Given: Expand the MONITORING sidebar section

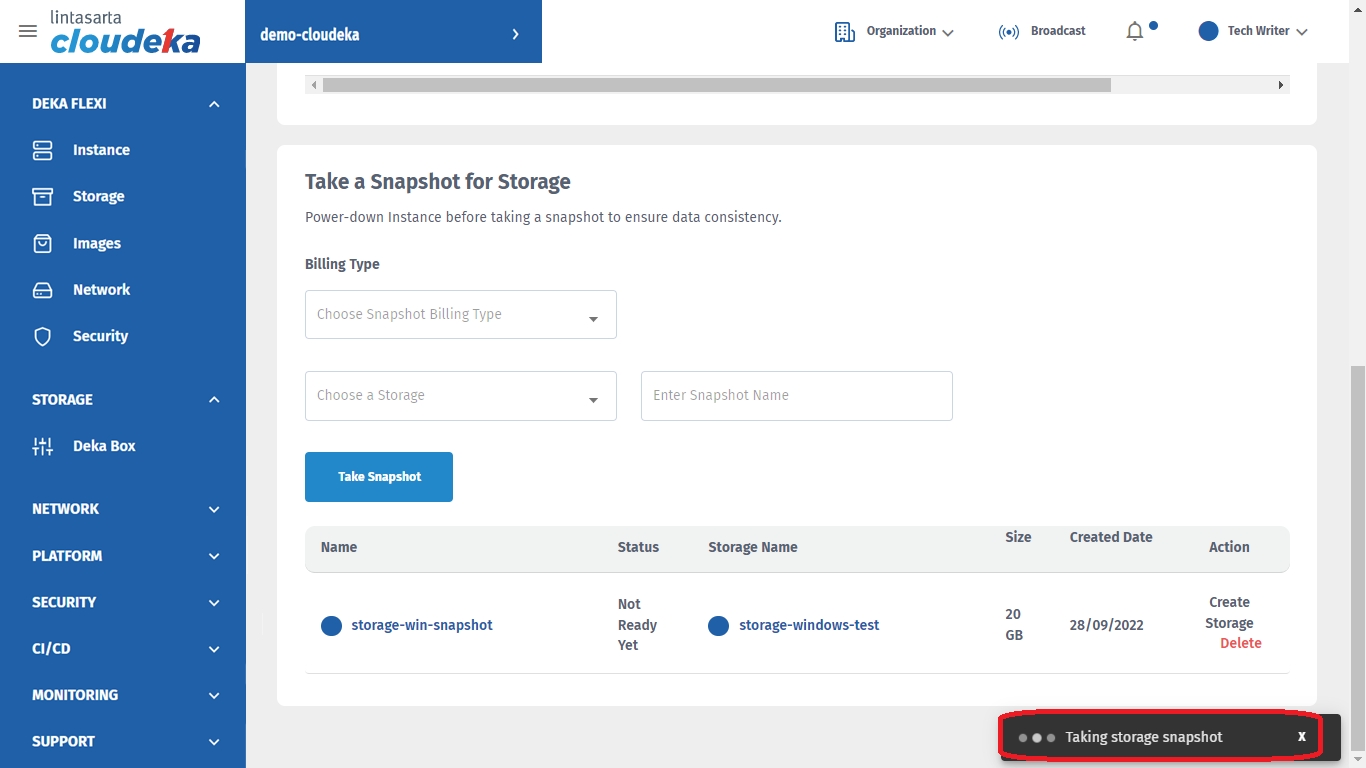Looking at the screenshot, I should coord(214,695).
